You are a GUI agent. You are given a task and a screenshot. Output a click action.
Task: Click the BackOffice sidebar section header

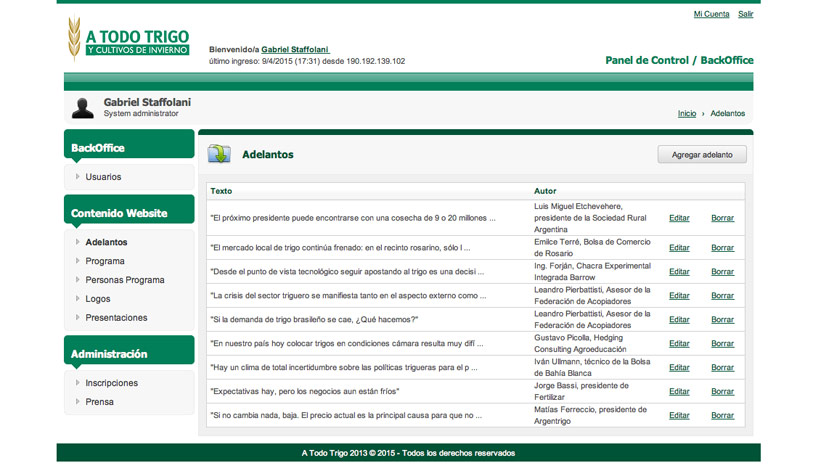point(129,145)
